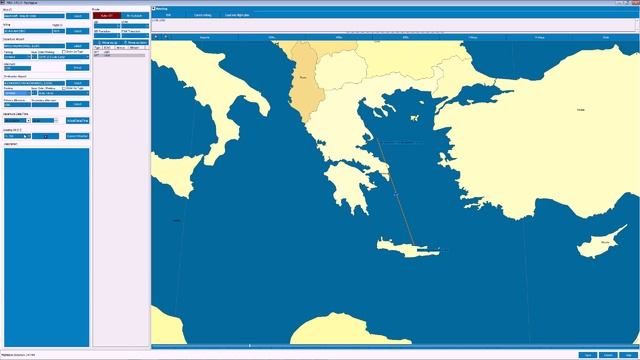Click the second arrow icon on map toolbar
The image size is (640, 360).
(165, 37)
